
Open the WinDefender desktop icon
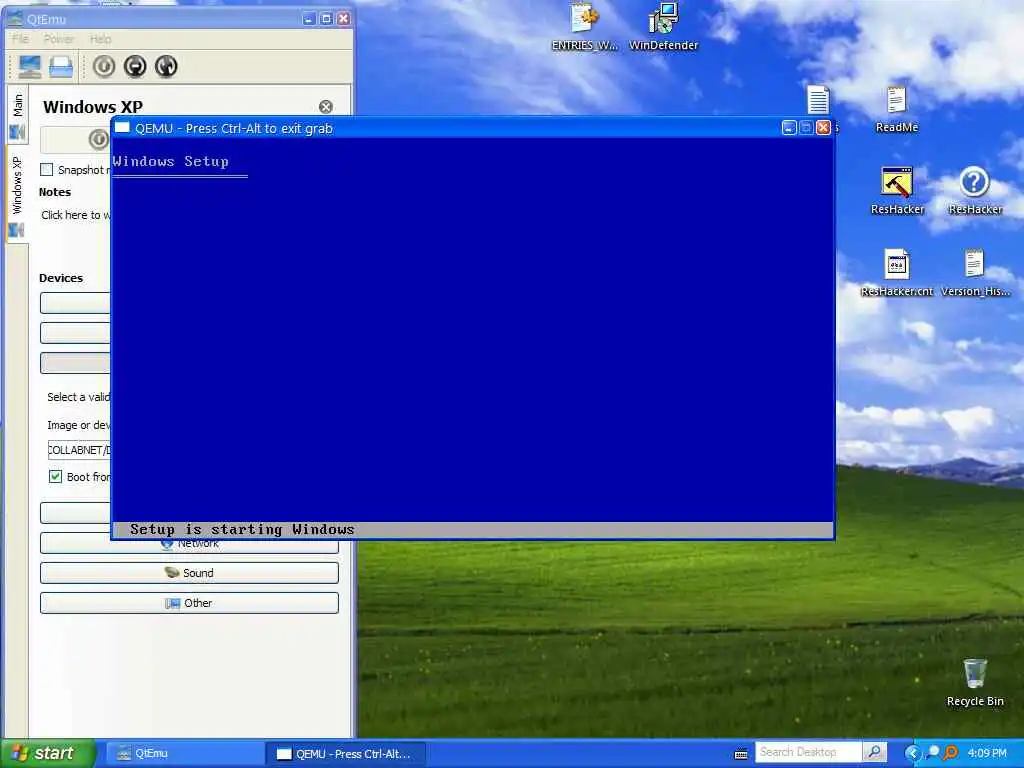tap(664, 27)
